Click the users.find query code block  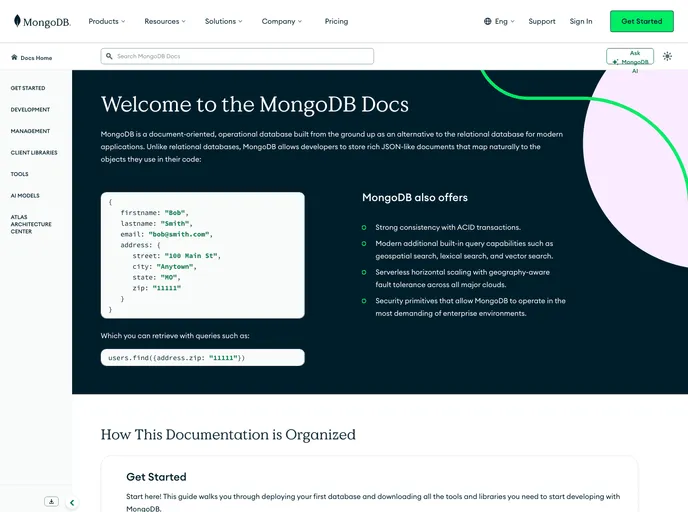click(202, 358)
